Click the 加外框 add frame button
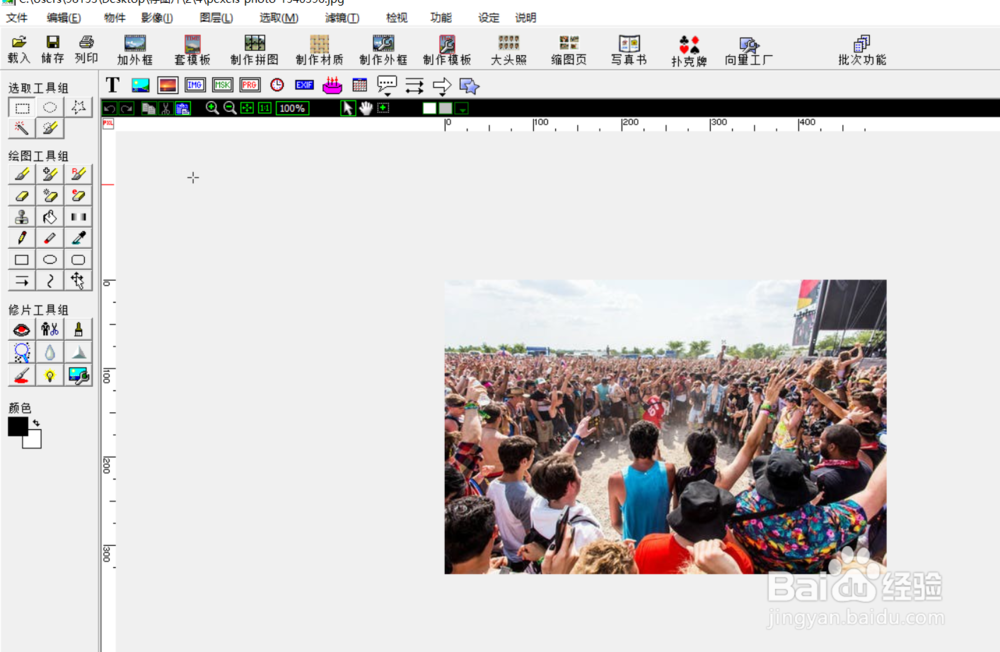Viewport: 1000px width, 652px height. [135, 50]
